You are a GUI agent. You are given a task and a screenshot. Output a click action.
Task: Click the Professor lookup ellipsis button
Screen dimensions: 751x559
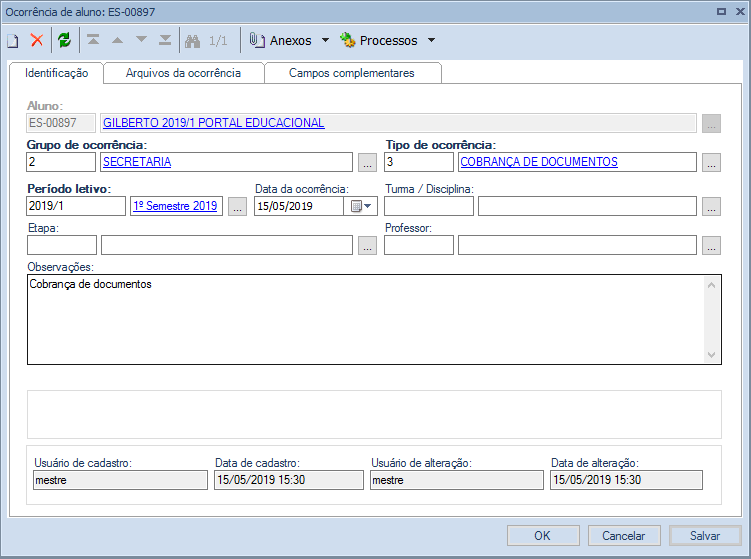(x=711, y=246)
